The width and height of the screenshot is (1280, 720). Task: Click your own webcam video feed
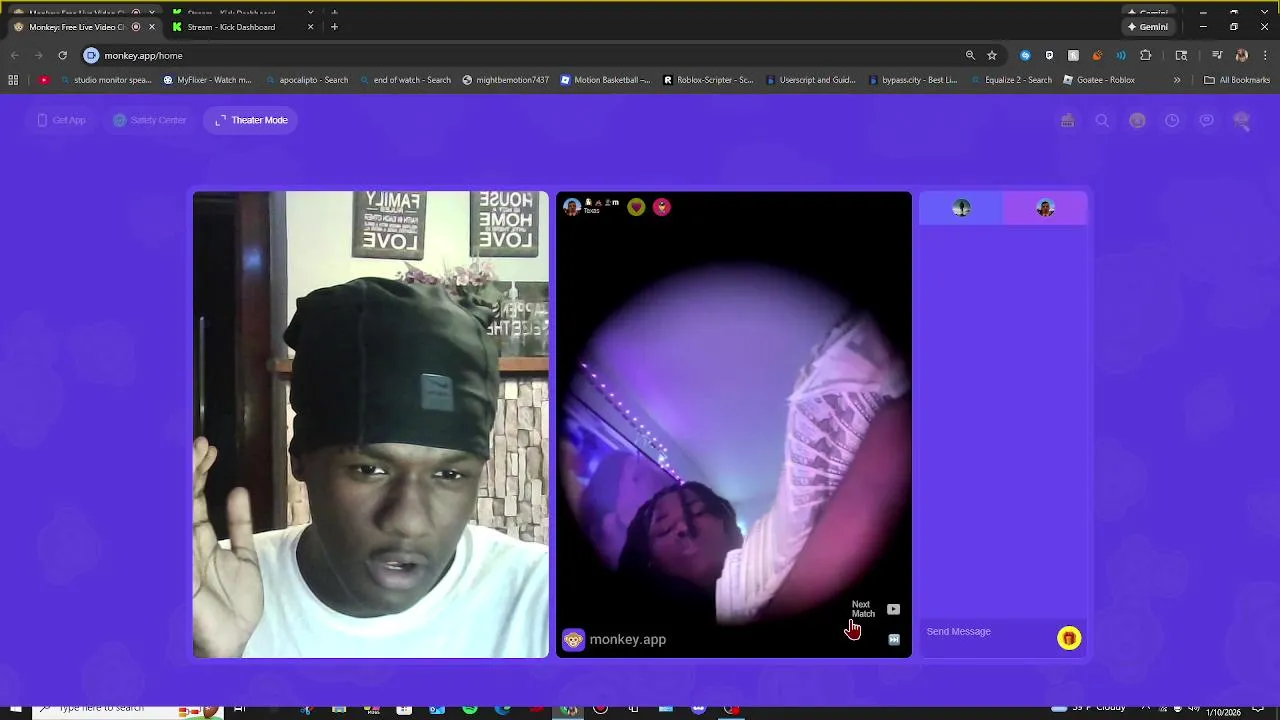371,425
